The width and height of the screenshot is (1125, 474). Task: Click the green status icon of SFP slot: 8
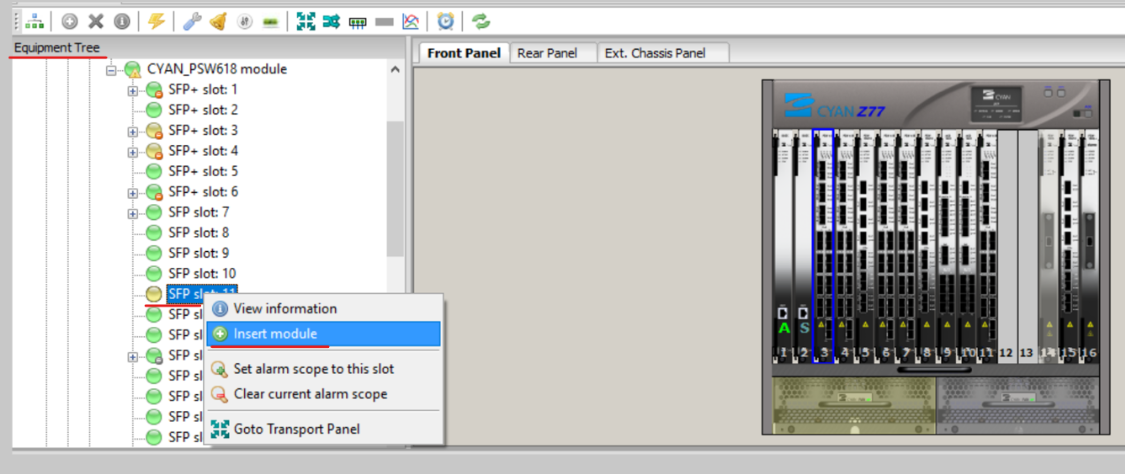(154, 233)
